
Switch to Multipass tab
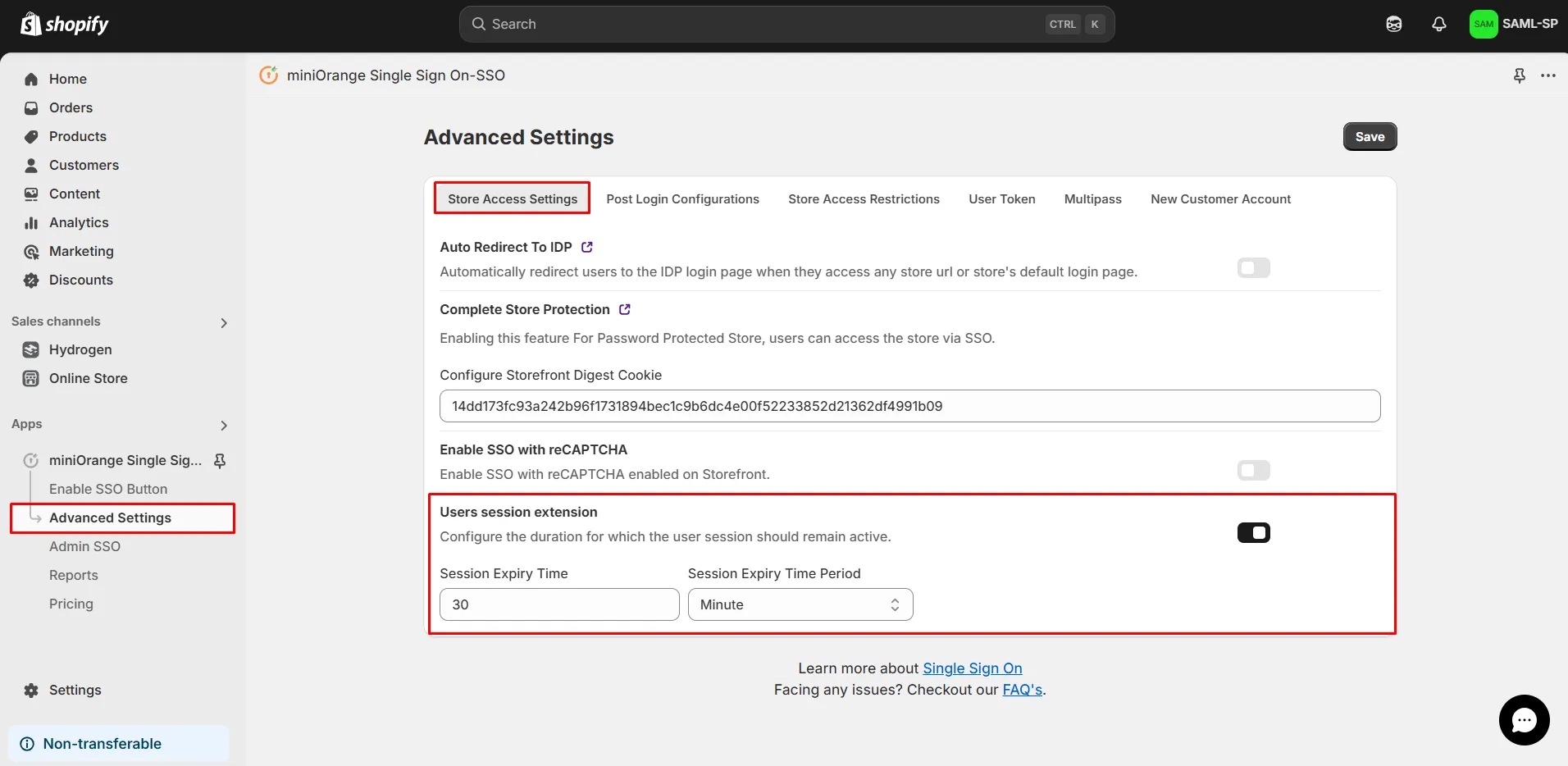[1093, 199]
